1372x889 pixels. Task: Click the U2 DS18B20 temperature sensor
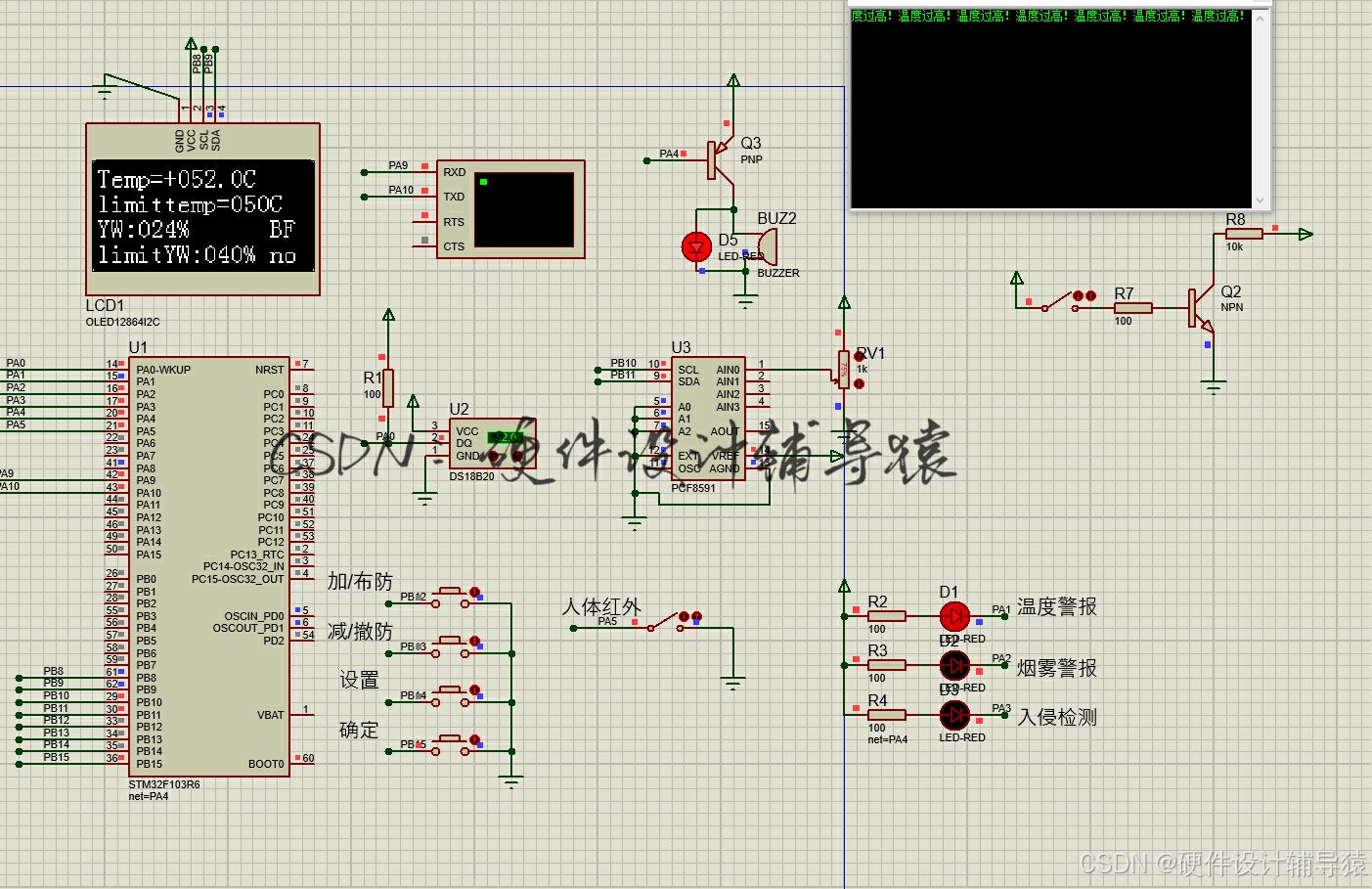click(493, 443)
